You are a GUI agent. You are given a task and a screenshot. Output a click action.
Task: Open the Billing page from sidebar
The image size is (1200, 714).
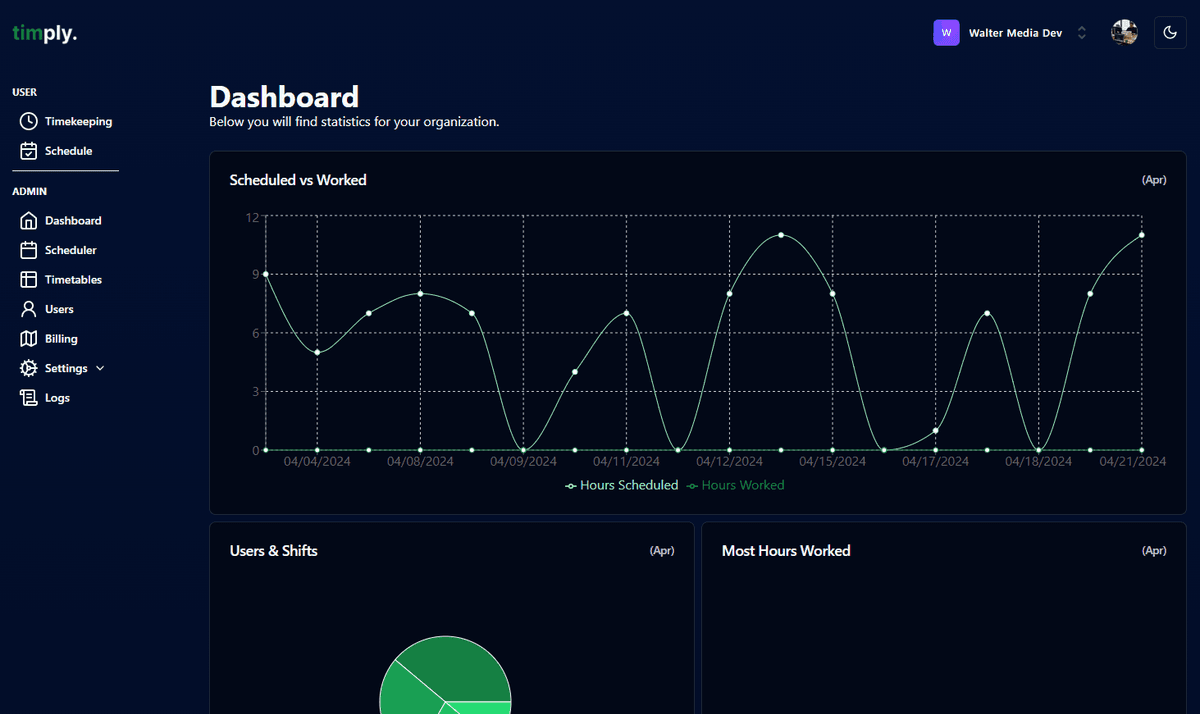point(61,339)
